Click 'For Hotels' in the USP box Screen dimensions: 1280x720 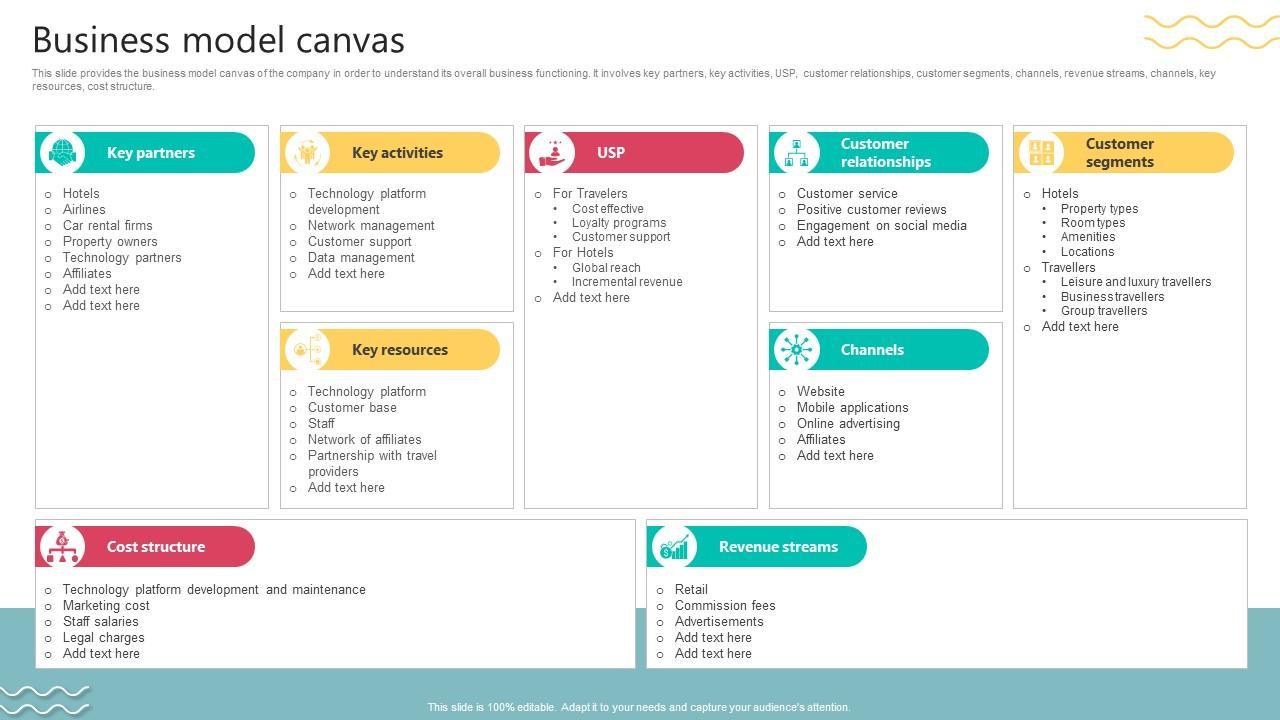point(583,253)
